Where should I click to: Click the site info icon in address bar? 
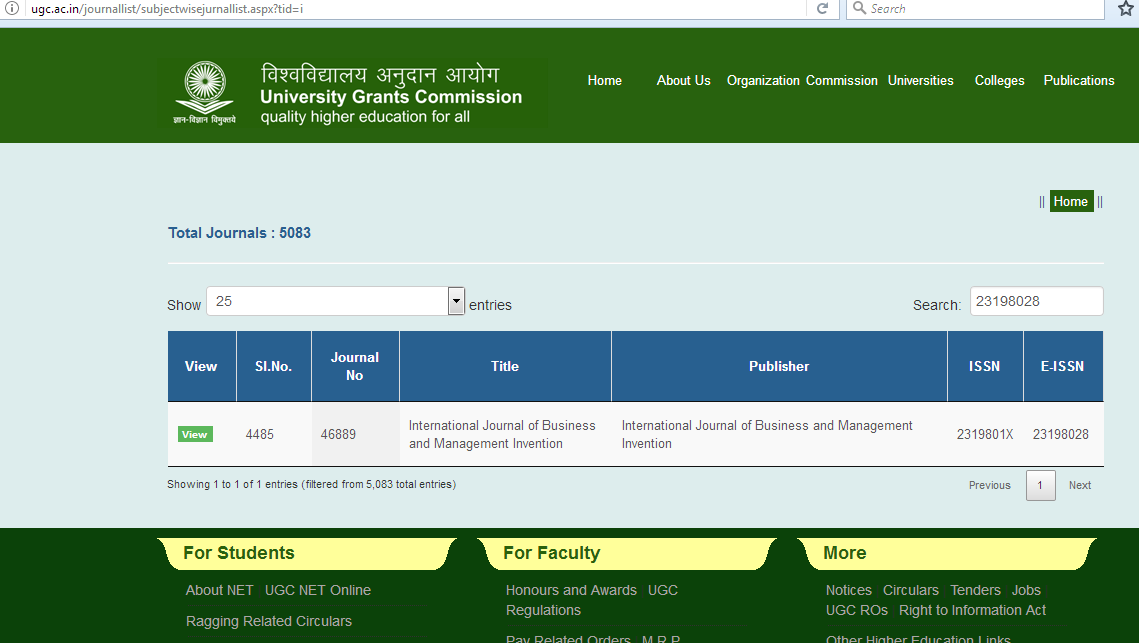click(x=12, y=9)
